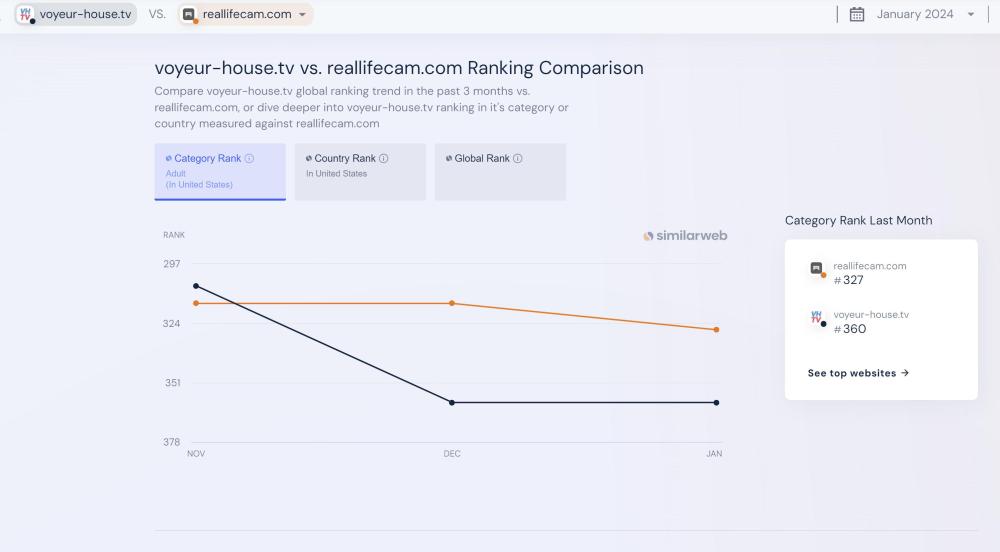Screen dimensions: 1000x552
Task: Expand the January 2024 date picker arrow
Action: pos(971,14)
